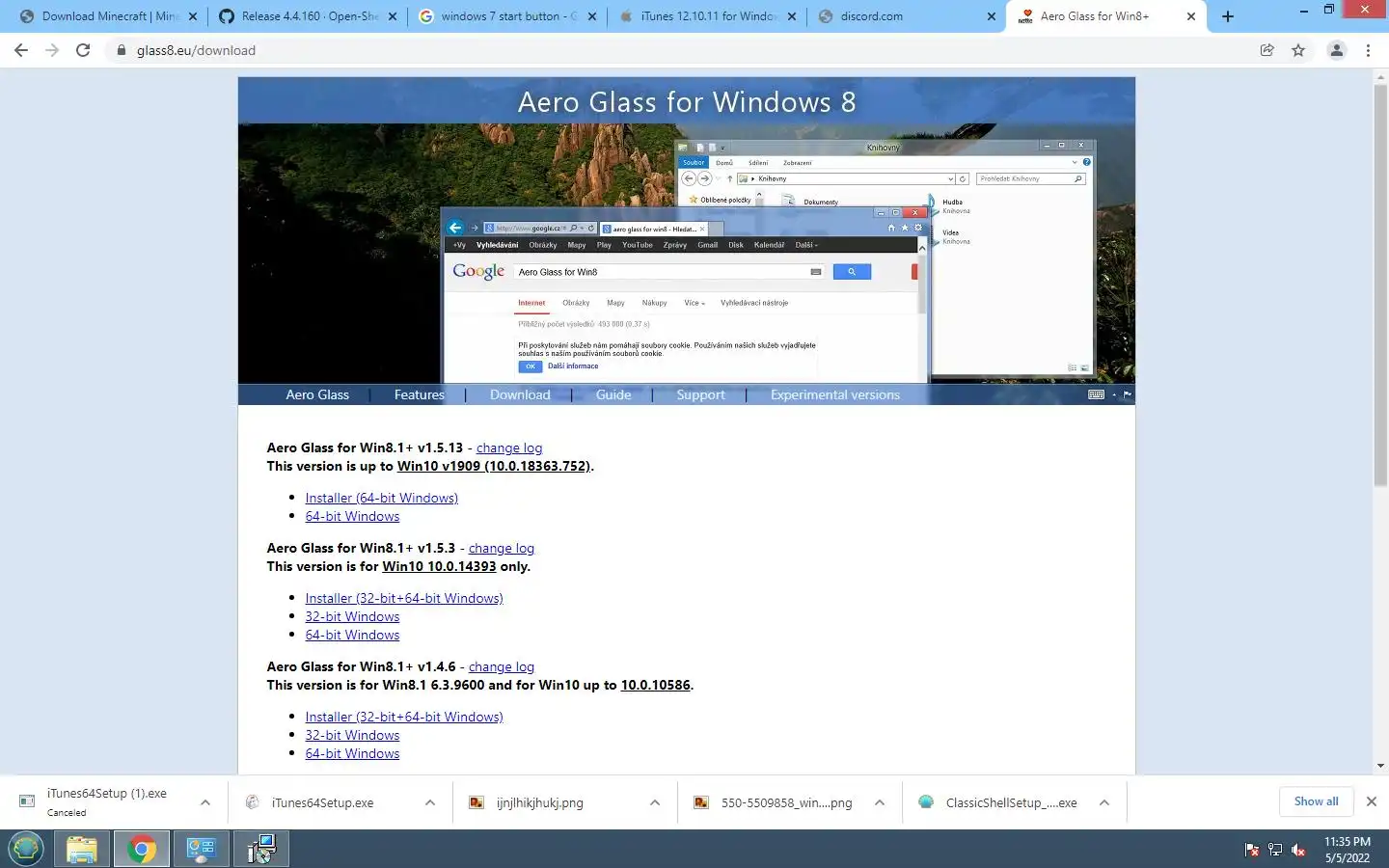Download v1.4.6 Installer (32-bit+64-bit Windows)

tap(404, 717)
